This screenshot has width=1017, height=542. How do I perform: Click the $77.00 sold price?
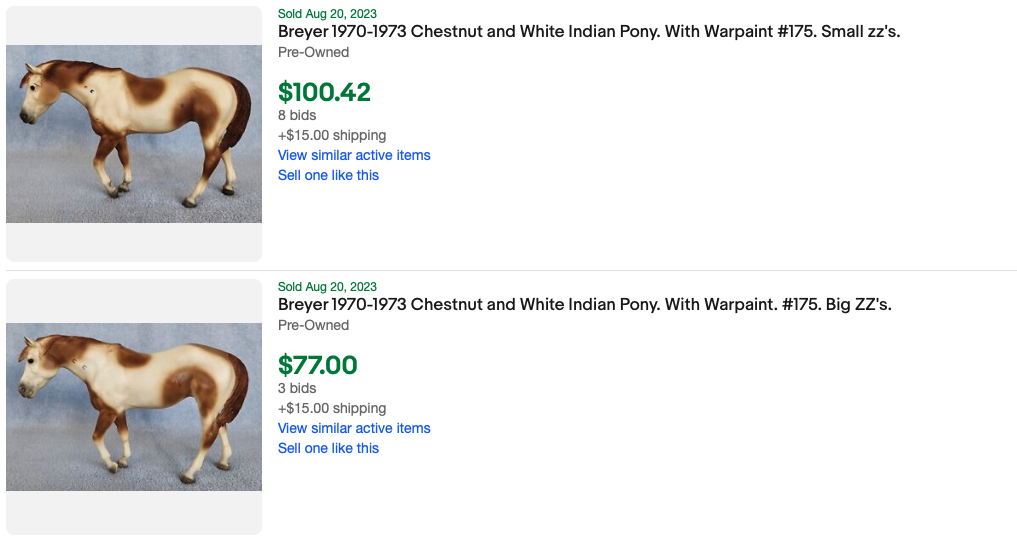317,365
